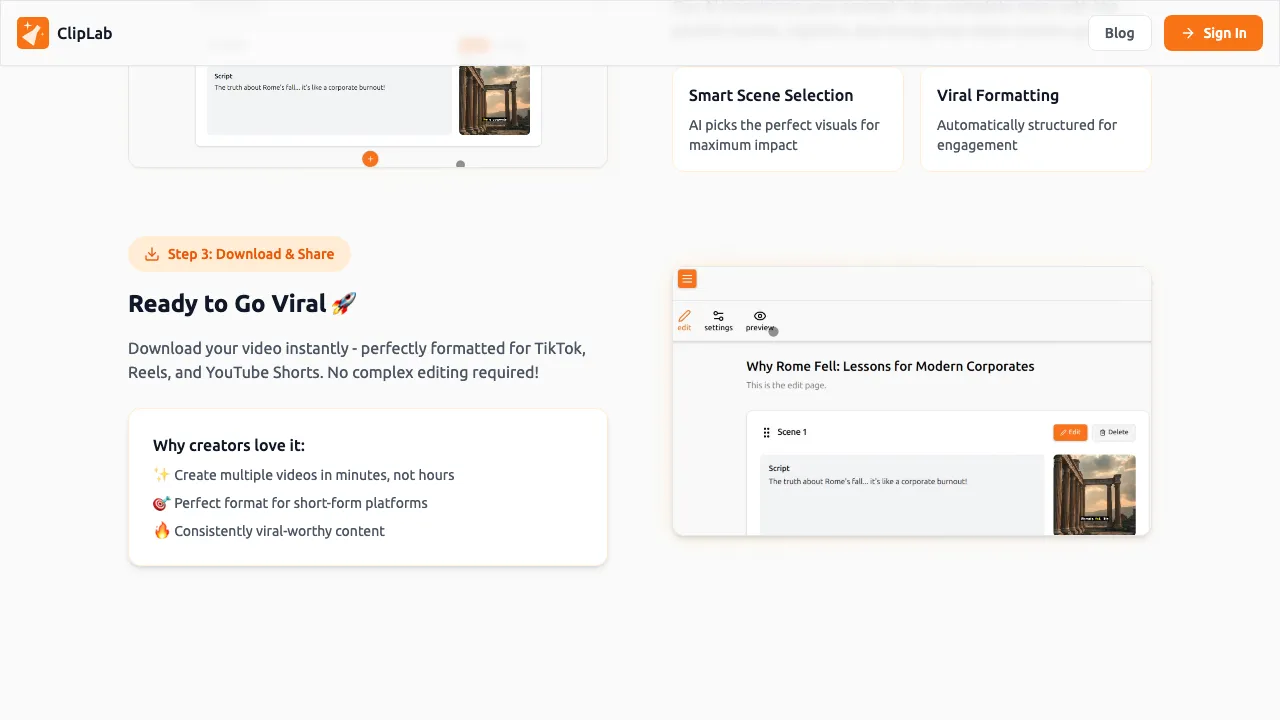Open the Blog page

point(1119,33)
